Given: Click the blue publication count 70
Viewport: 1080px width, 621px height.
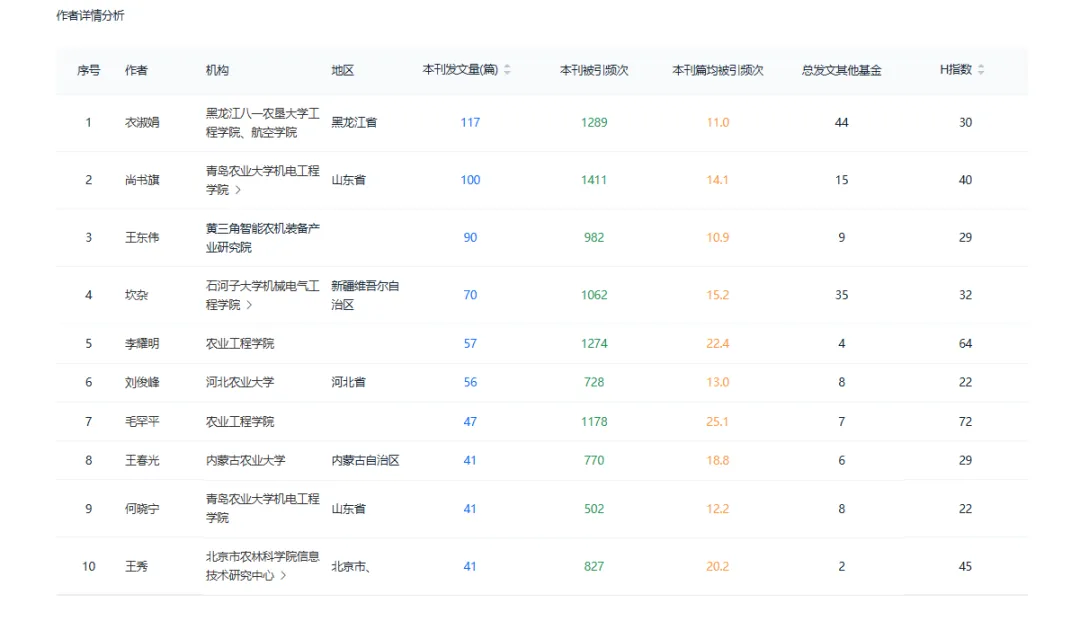Looking at the screenshot, I should (470, 295).
